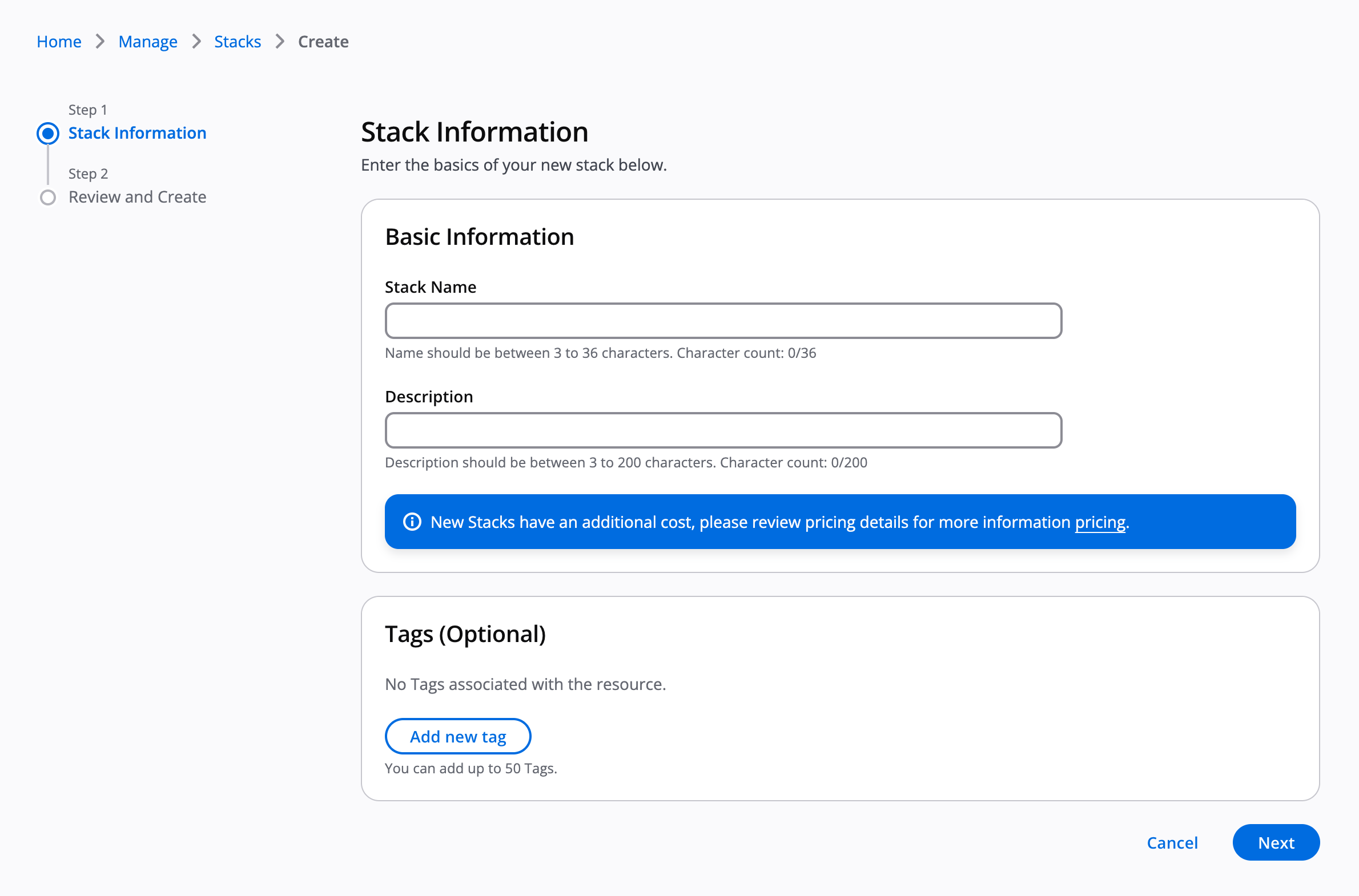
Task: Click the Add new tag button
Action: tap(458, 736)
